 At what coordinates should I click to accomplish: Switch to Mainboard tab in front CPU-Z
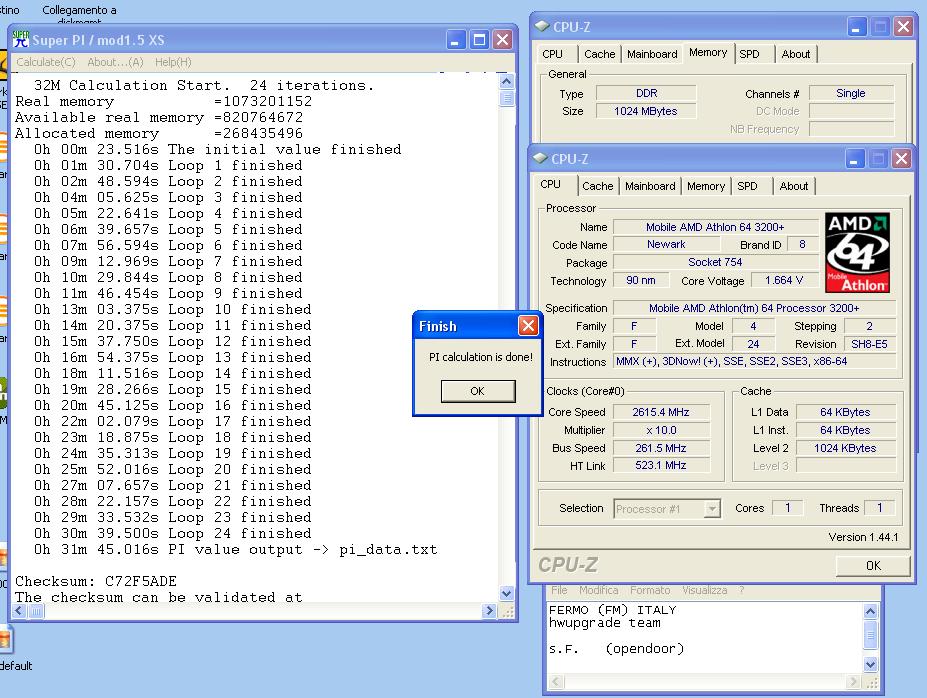(650, 186)
